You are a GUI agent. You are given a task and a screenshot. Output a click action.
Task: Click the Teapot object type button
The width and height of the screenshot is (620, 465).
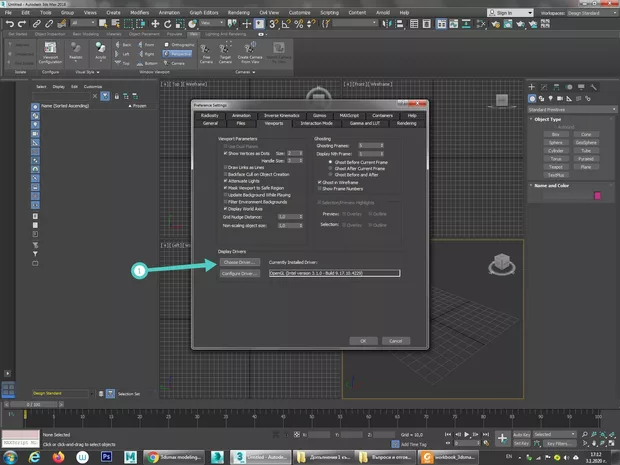tap(554, 166)
